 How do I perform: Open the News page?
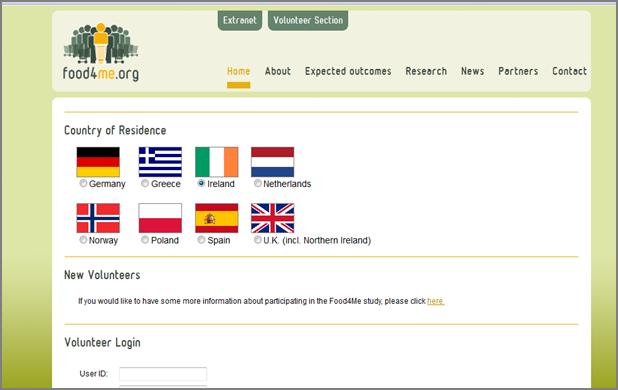473,71
